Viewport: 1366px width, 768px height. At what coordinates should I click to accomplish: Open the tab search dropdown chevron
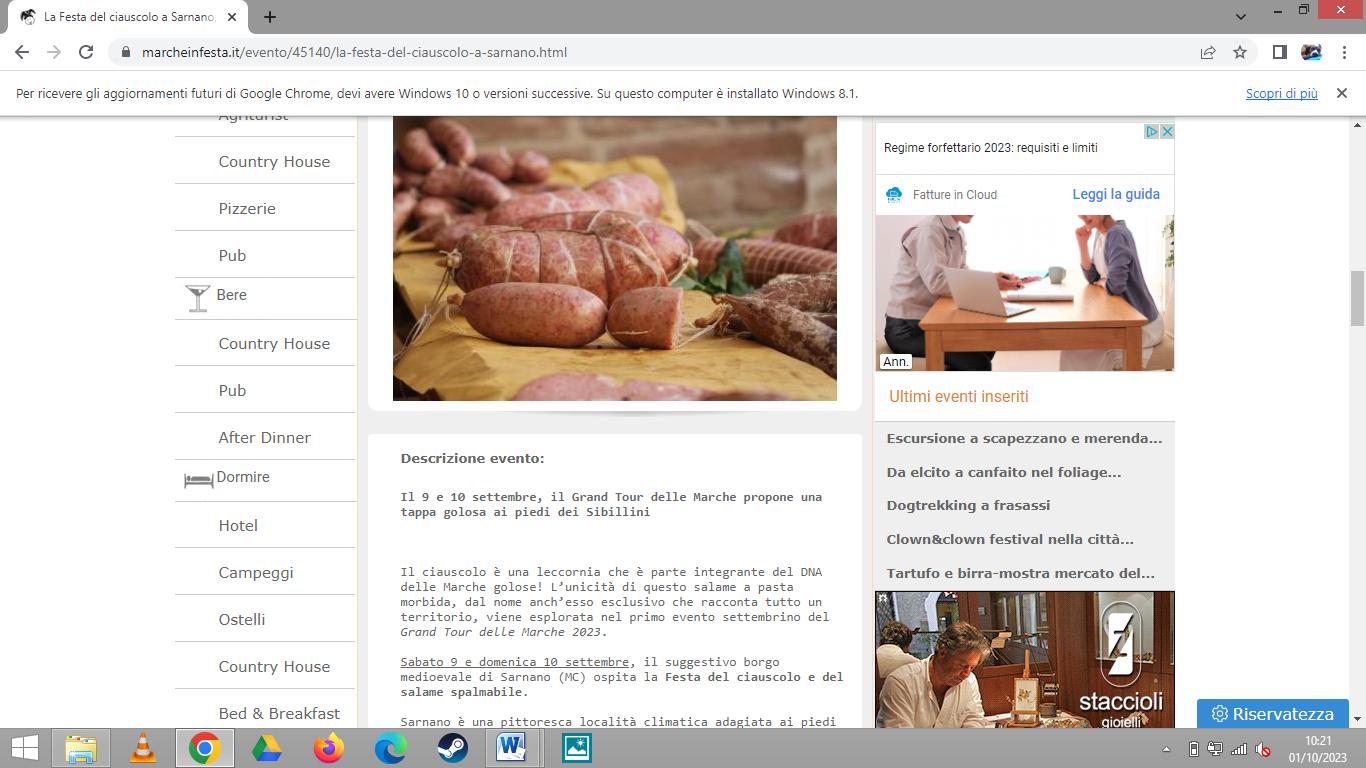pyautogui.click(x=1241, y=17)
